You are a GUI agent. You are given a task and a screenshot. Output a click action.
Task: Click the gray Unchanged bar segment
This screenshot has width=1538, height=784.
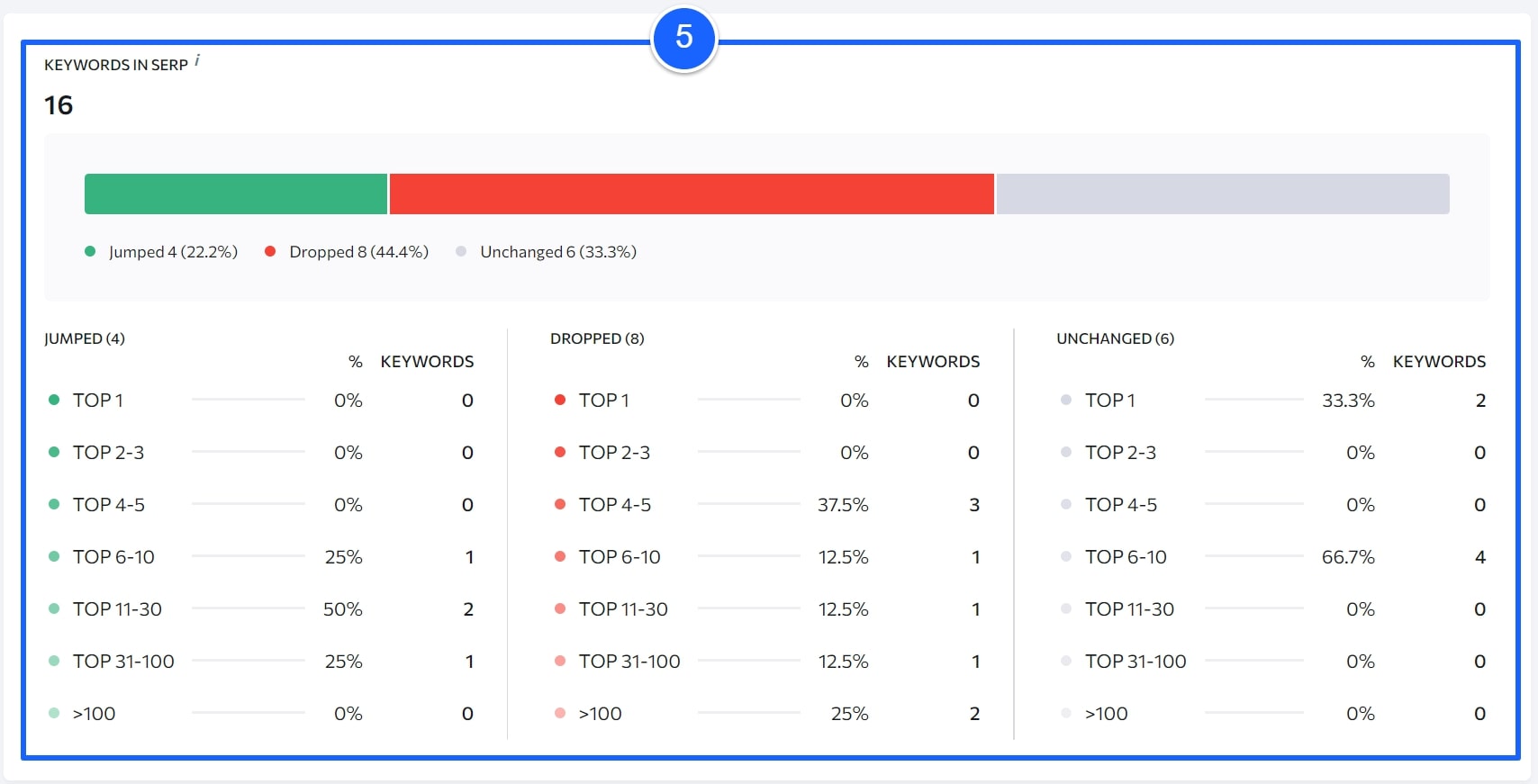(x=1223, y=194)
